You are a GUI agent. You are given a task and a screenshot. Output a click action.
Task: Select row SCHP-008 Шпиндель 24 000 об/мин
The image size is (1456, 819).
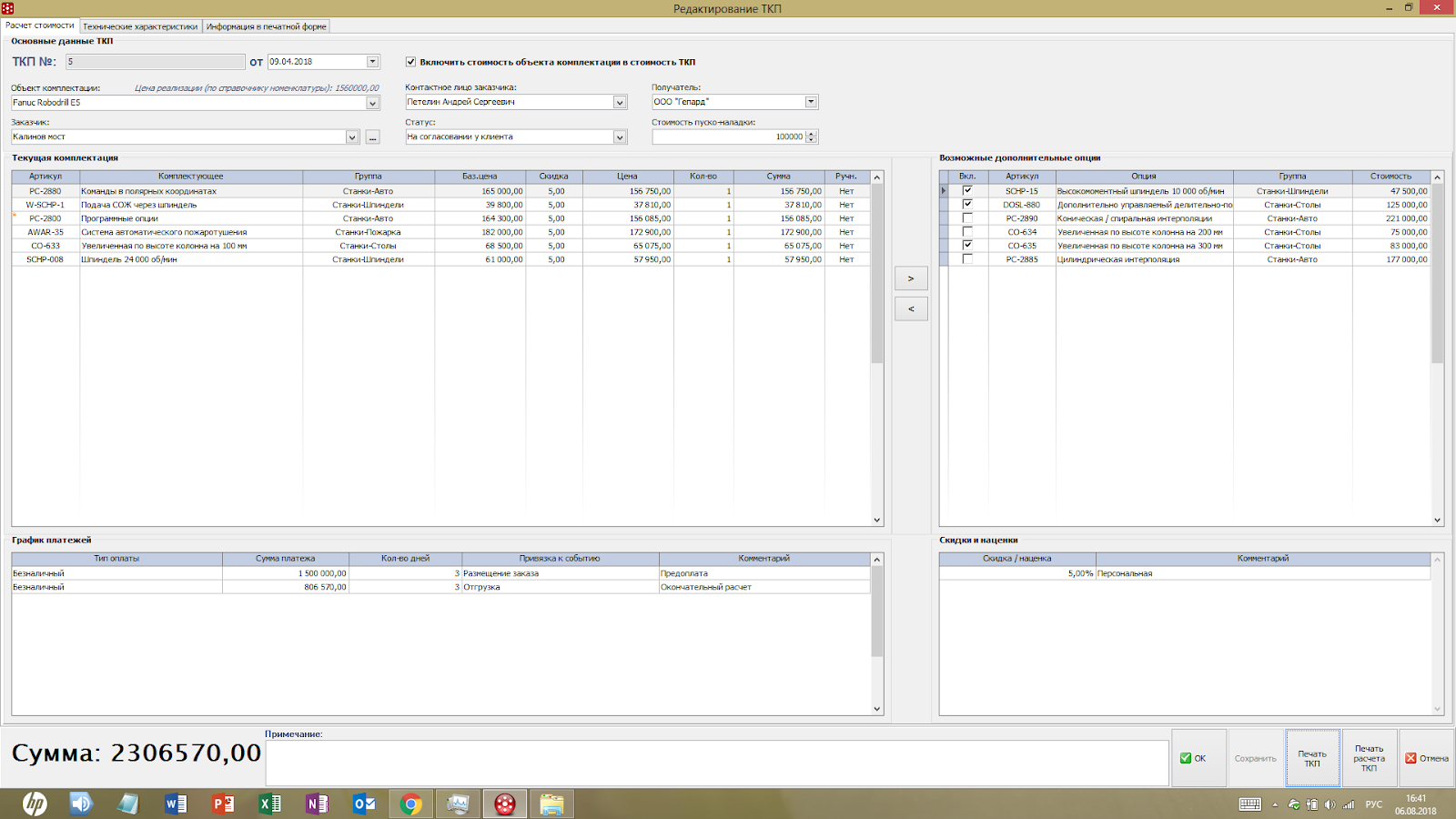pyautogui.click(x=440, y=259)
